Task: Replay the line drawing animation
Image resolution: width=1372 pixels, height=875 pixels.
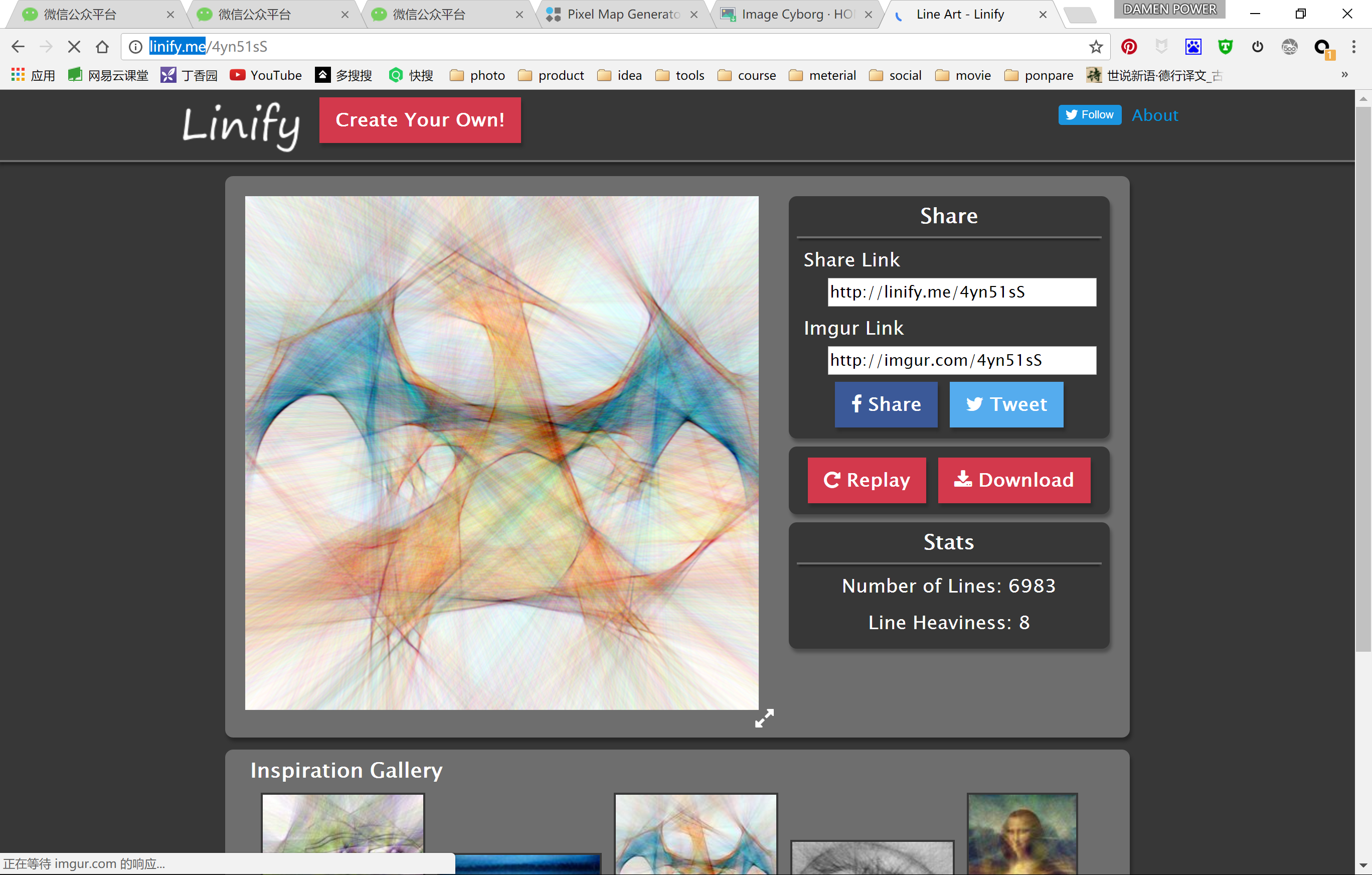Action: [x=866, y=480]
